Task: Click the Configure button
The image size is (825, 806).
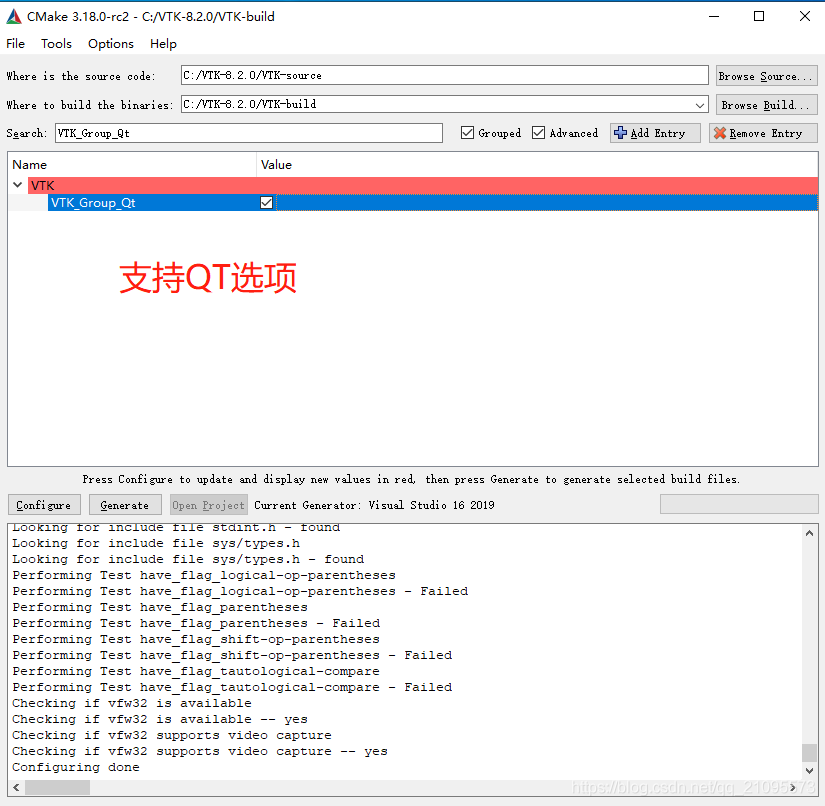Action: 44,505
